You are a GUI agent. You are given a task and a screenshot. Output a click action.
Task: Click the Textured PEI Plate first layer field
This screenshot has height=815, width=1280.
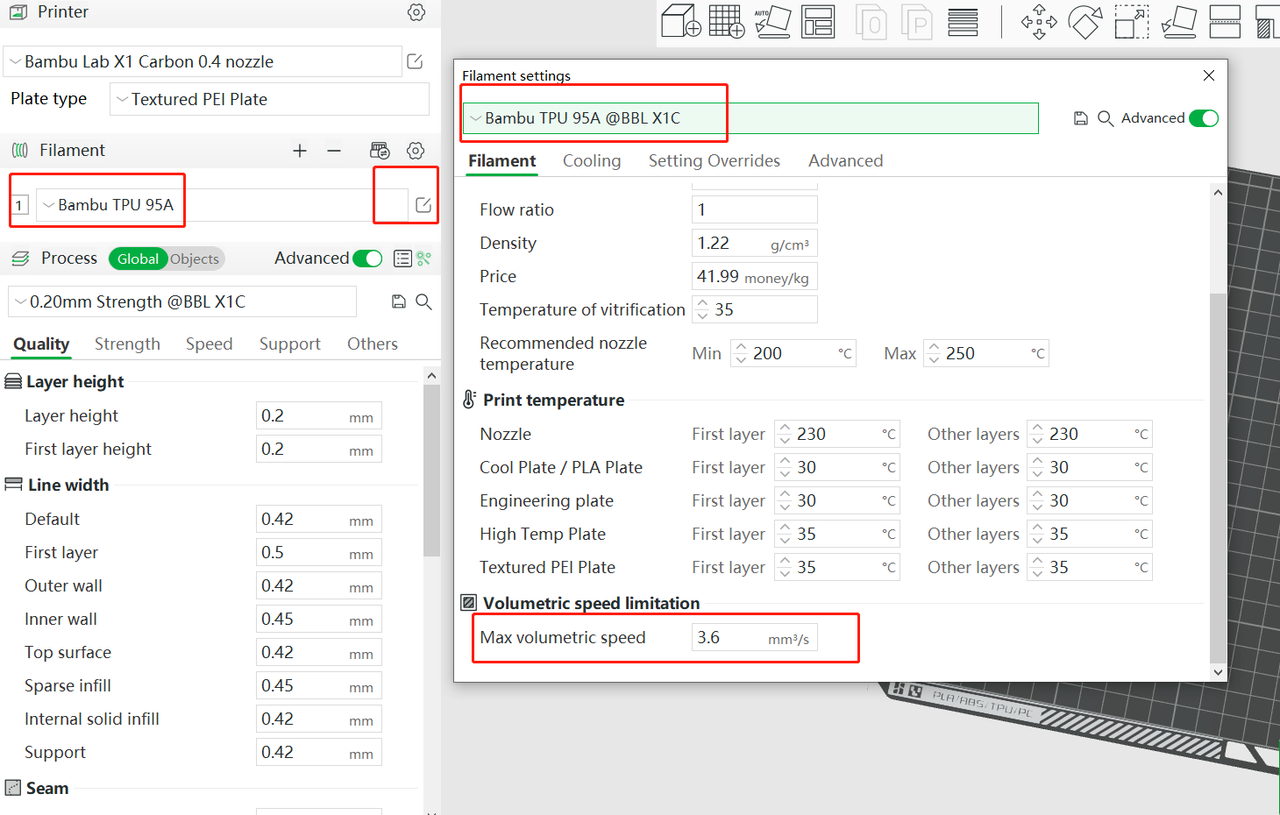click(x=837, y=567)
